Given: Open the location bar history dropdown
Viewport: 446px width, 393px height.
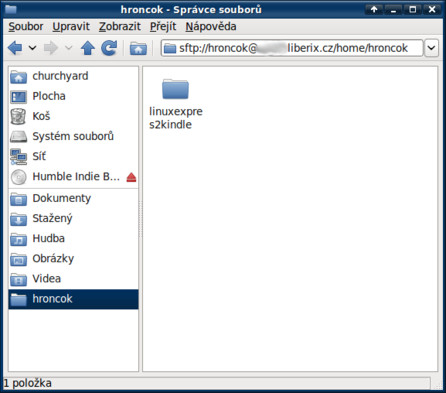Looking at the screenshot, I should coord(431,48).
